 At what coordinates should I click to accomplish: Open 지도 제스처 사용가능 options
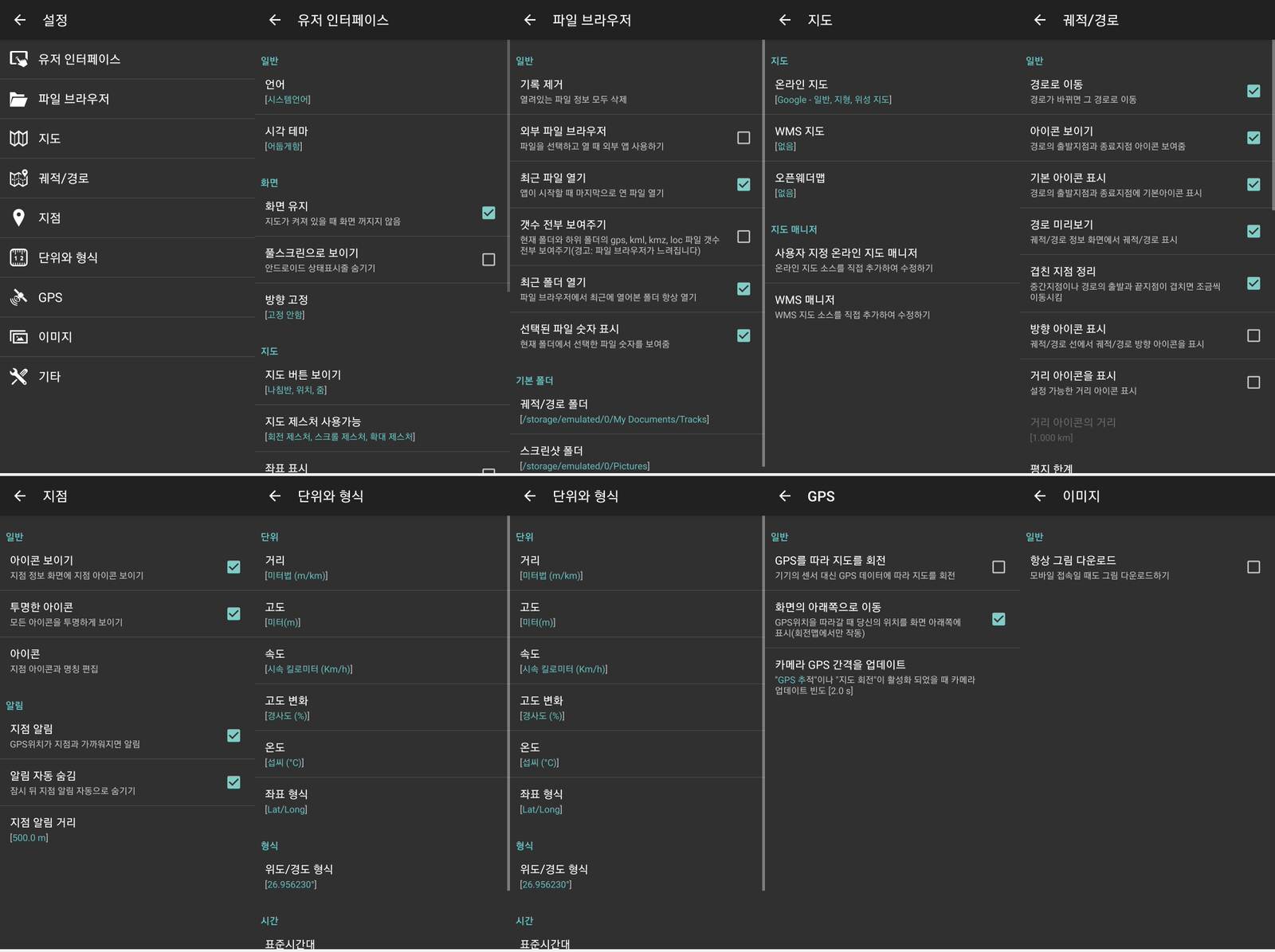click(382, 429)
